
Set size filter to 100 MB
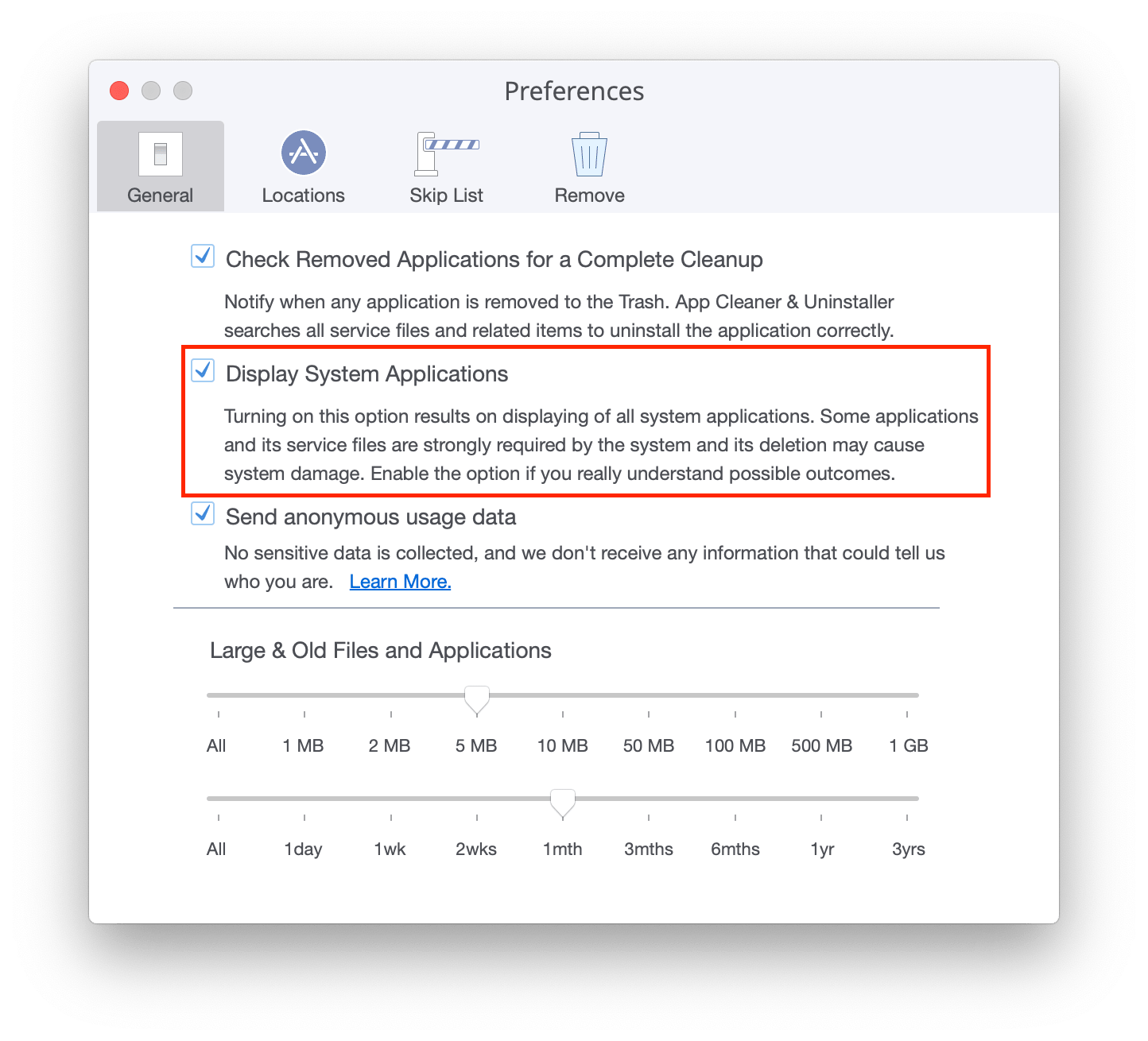(735, 745)
